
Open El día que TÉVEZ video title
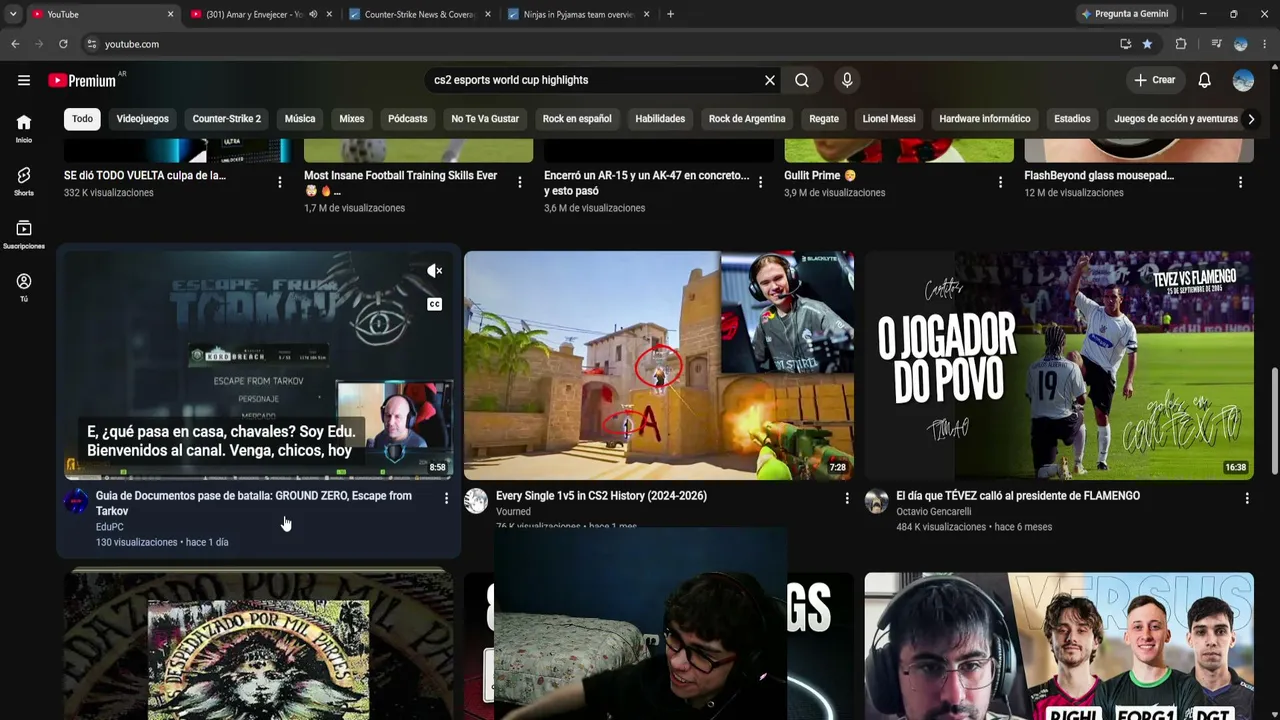1018,496
